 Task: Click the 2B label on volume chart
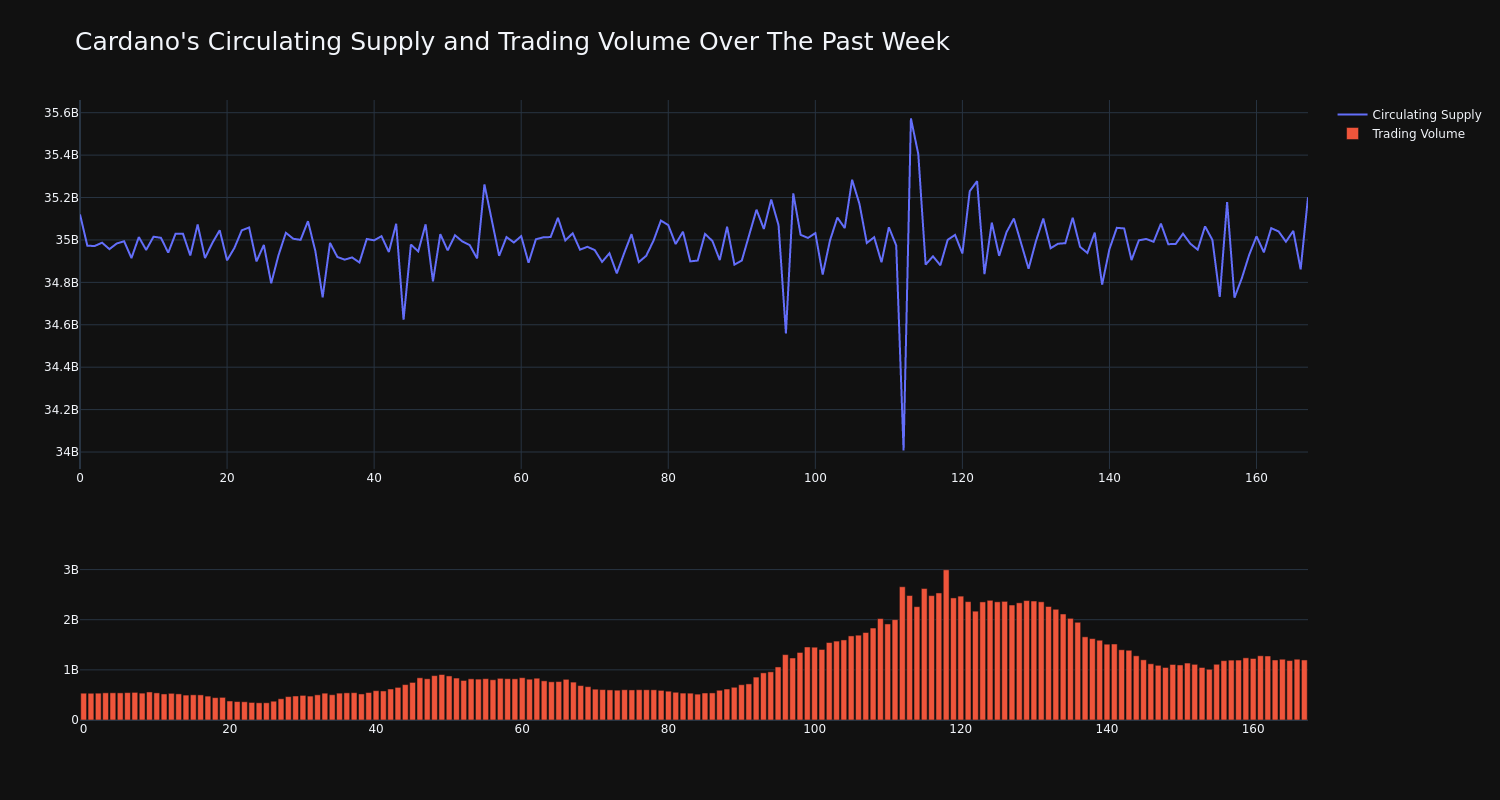71,620
